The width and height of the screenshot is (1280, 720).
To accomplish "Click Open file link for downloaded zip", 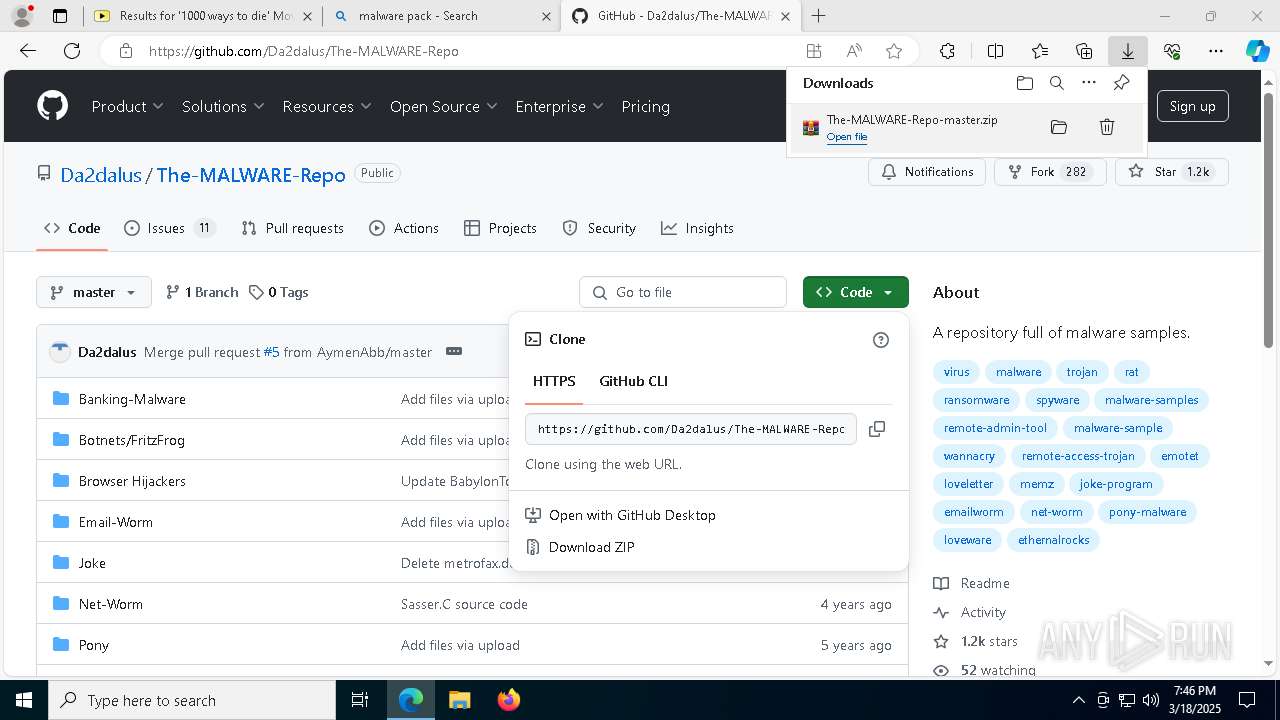I will pyautogui.click(x=847, y=137).
